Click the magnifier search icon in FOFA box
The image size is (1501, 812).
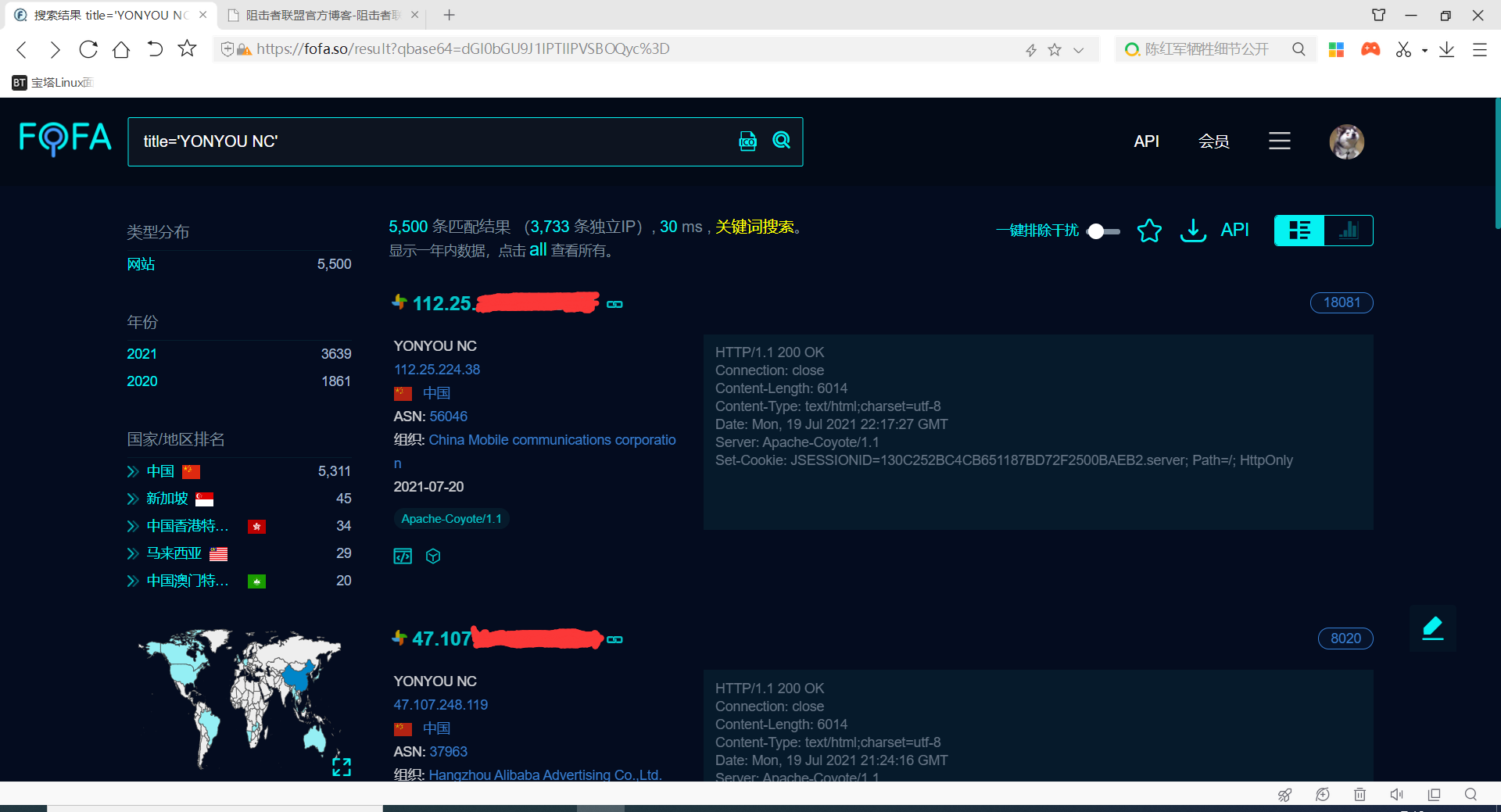pyautogui.click(x=781, y=141)
